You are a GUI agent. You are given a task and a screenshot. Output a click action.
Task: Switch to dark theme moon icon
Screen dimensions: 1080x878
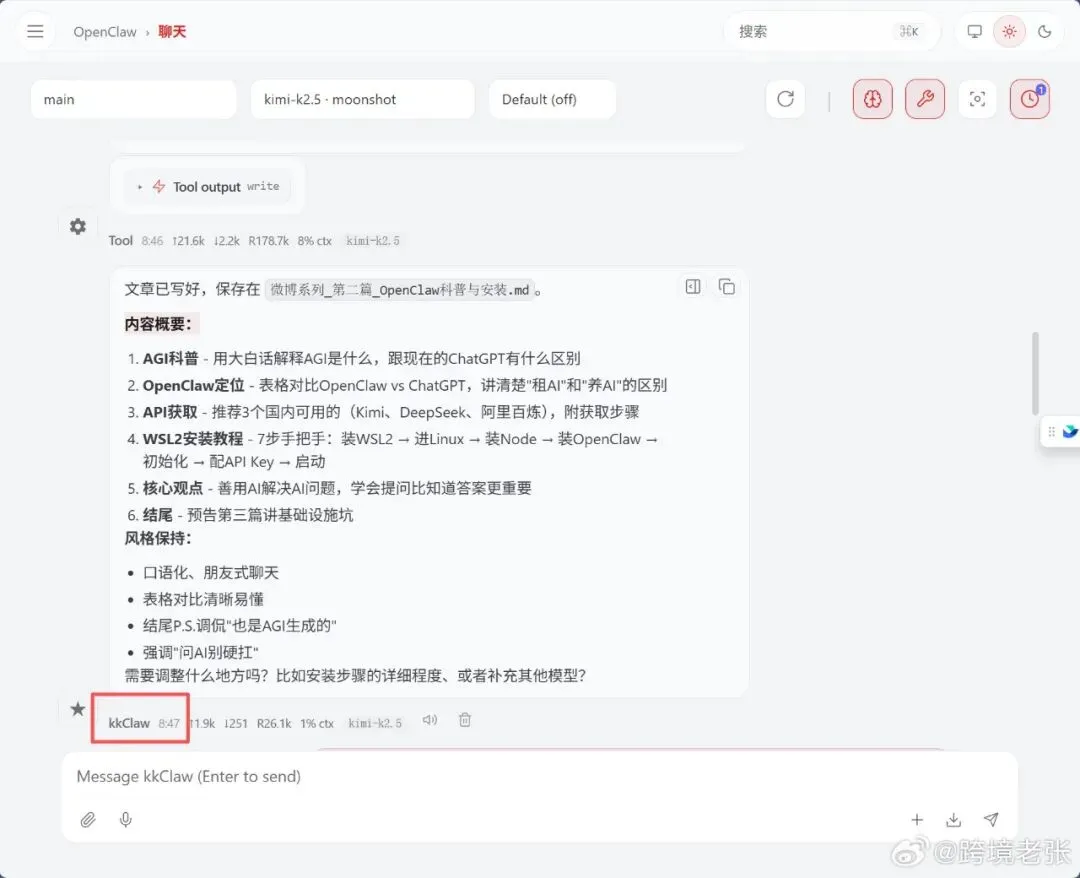(1045, 32)
